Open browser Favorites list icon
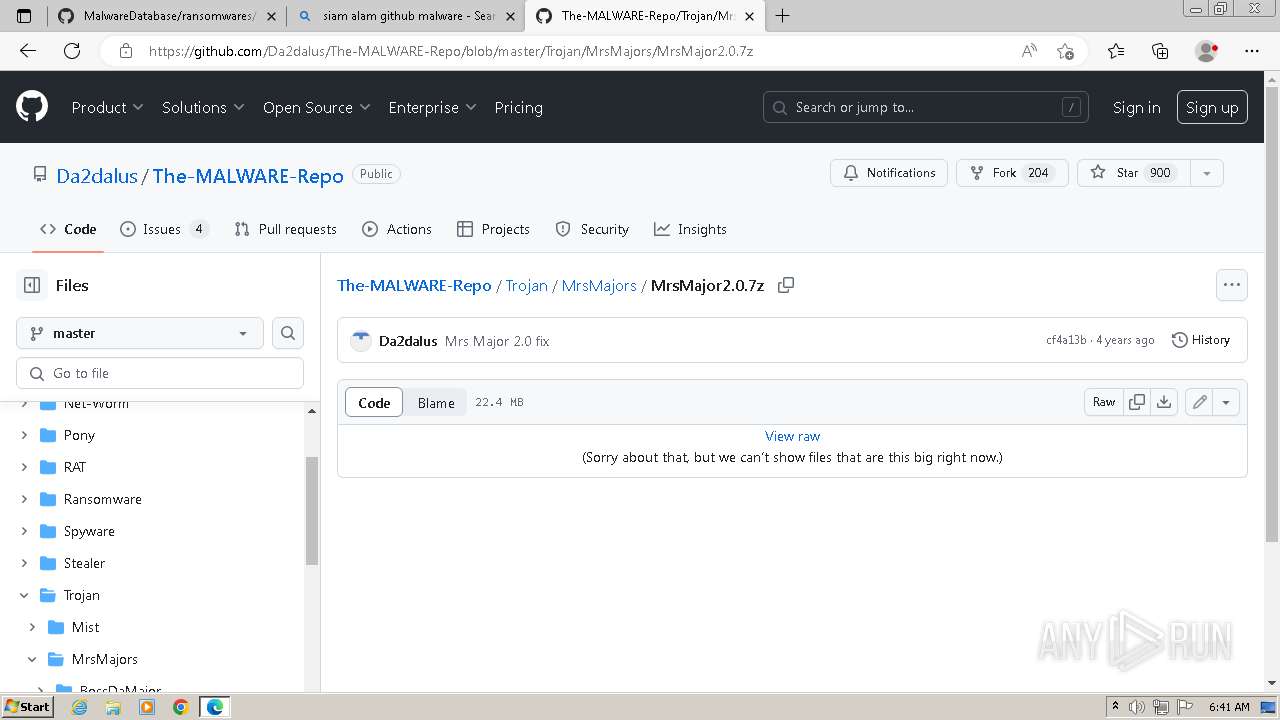 click(x=1116, y=51)
